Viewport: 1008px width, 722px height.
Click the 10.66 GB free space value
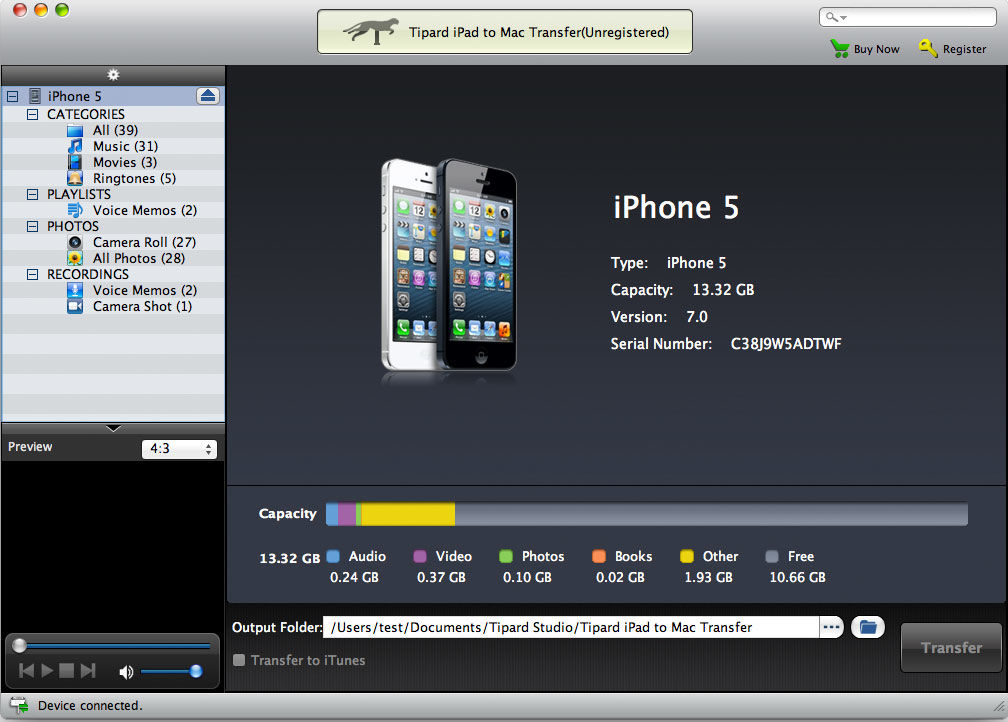pos(797,577)
